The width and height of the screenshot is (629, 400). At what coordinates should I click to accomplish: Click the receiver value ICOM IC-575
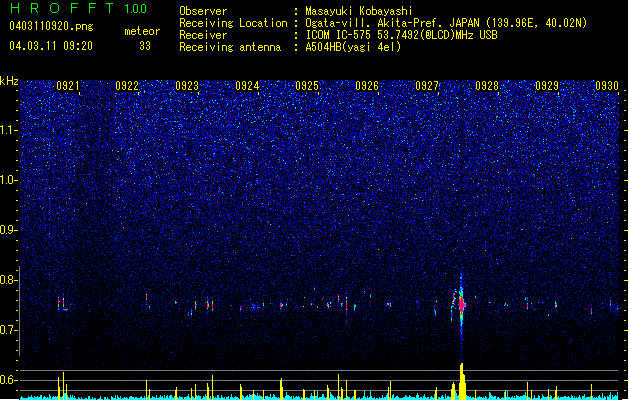coord(338,35)
